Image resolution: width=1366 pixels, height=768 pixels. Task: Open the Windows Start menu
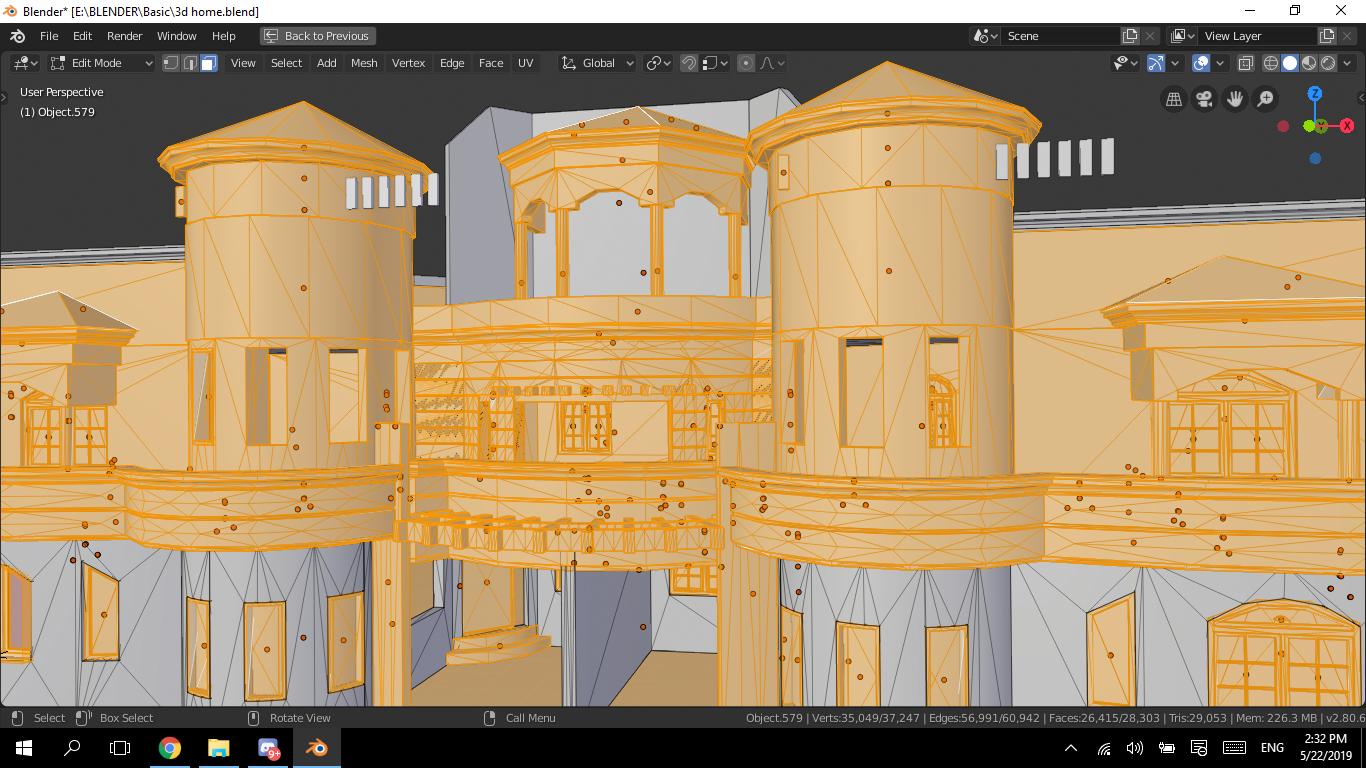pos(24,747)
